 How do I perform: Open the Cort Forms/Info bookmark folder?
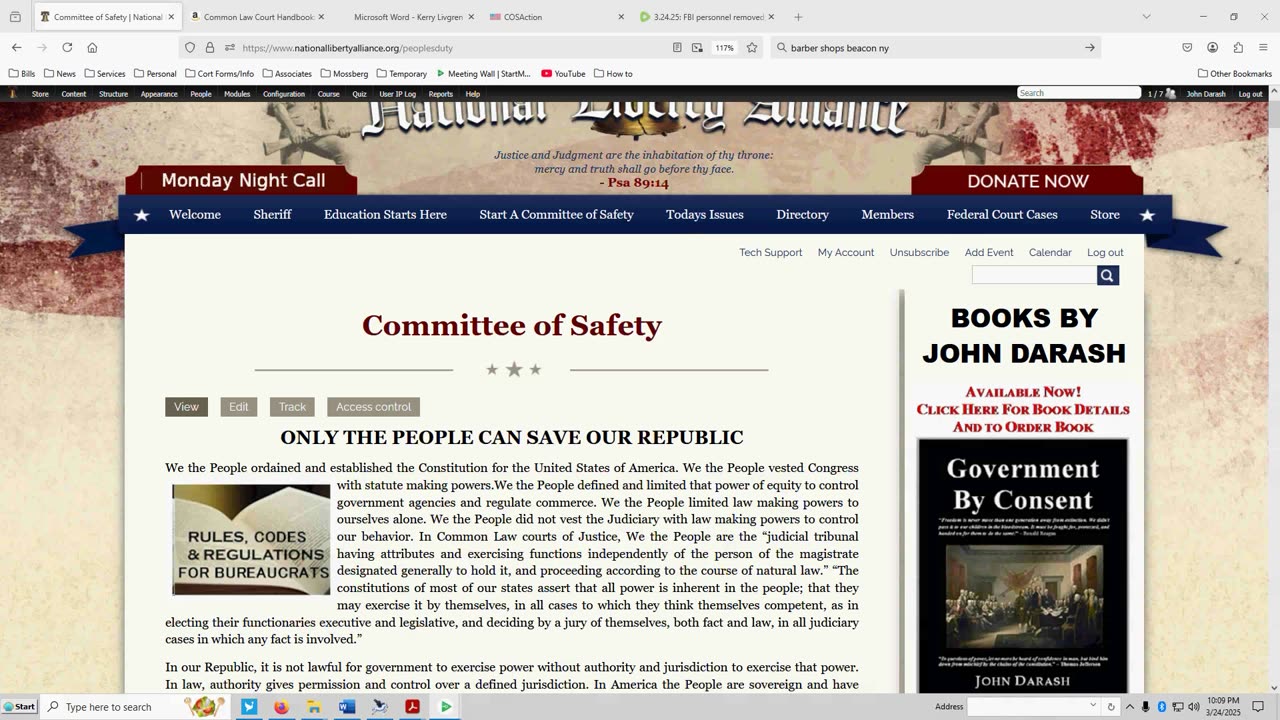[x=219, y=74]
